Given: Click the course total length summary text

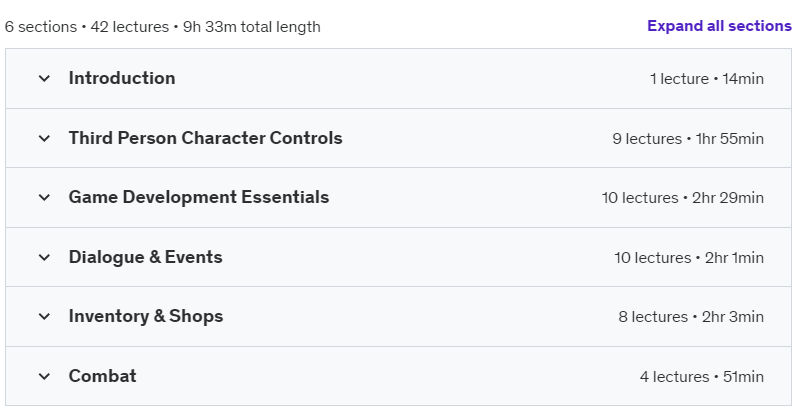Looking at the screenshot, I should point(162,27).
